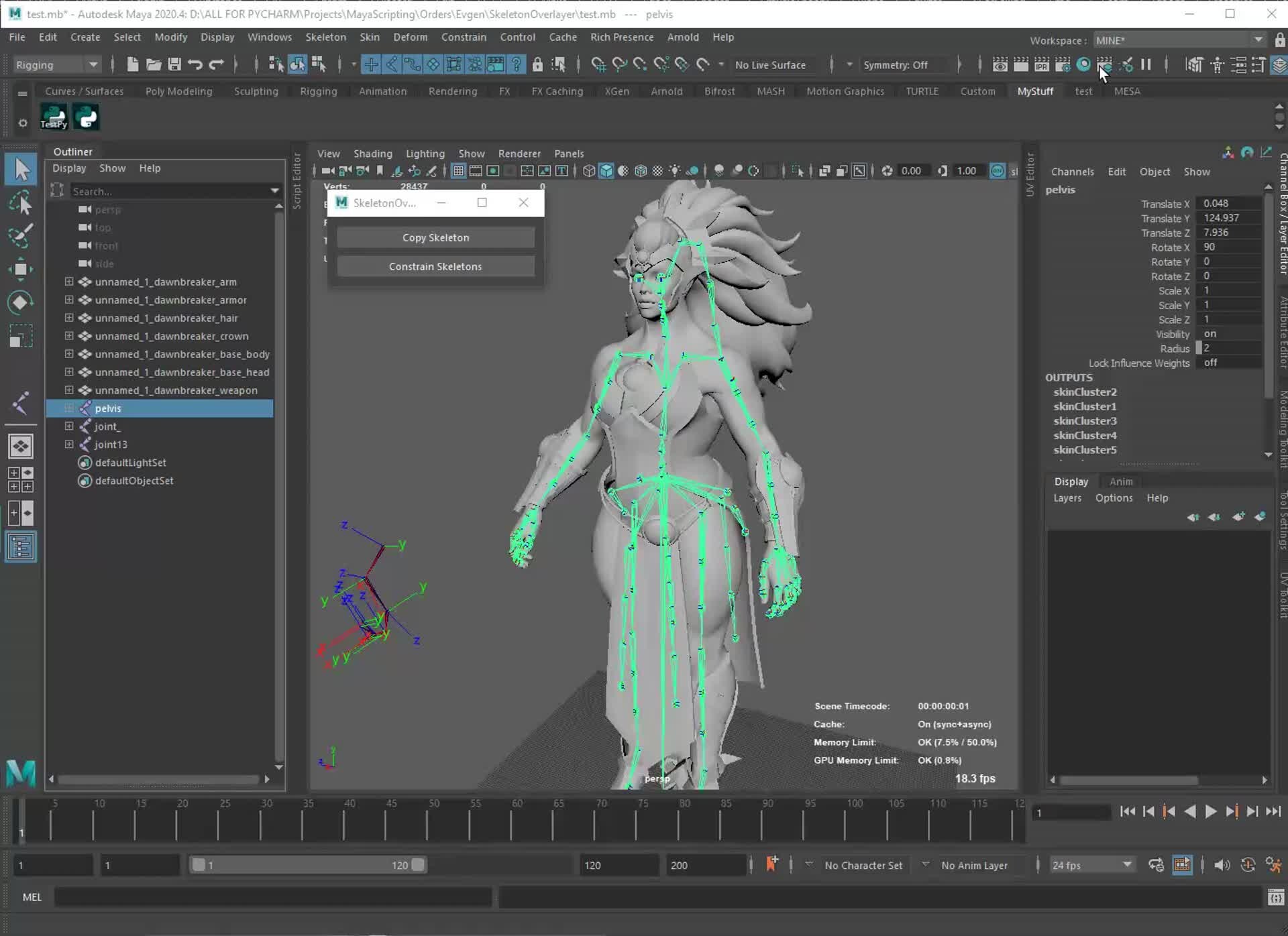Activate the Move tool
Screen dimensions: 1288x936
pos(21,269)
